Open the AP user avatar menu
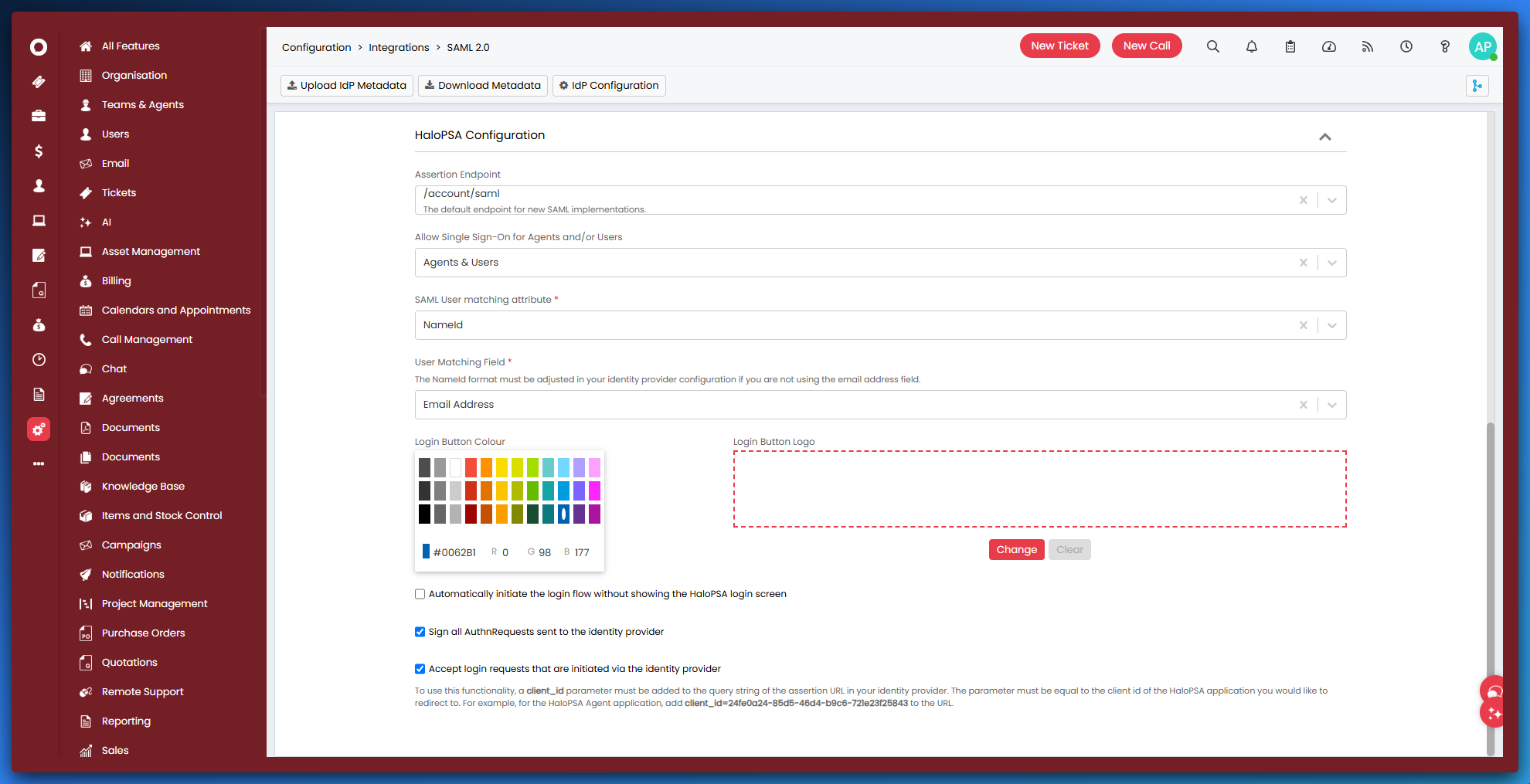Viewport: 1530px width, 784px height. tap(1483, 46)
